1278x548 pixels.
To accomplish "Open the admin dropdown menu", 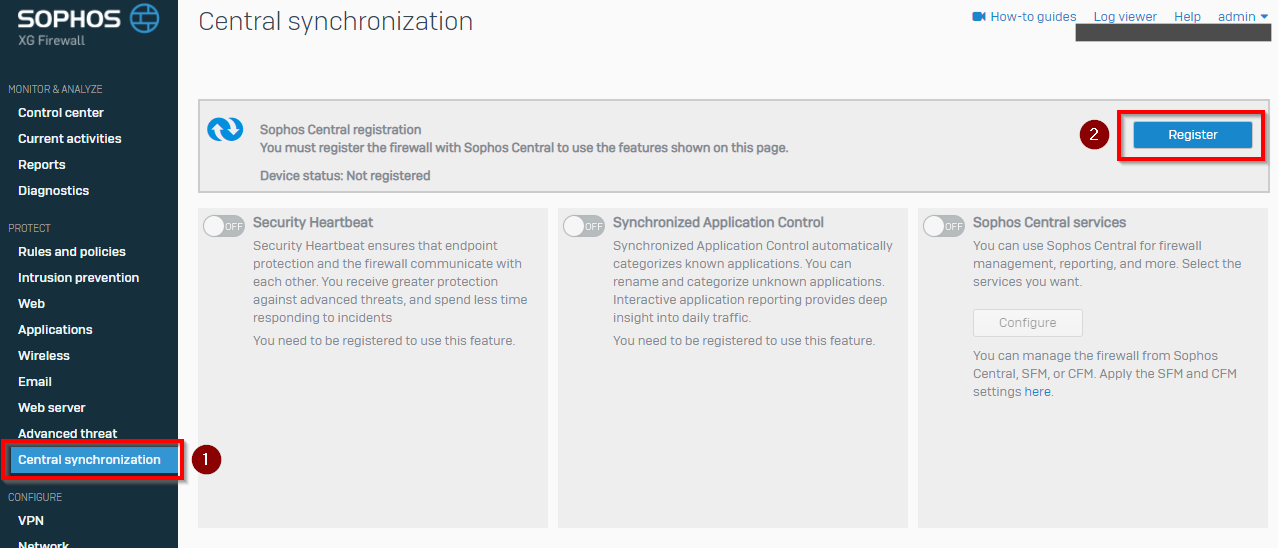I will 1242,17.
